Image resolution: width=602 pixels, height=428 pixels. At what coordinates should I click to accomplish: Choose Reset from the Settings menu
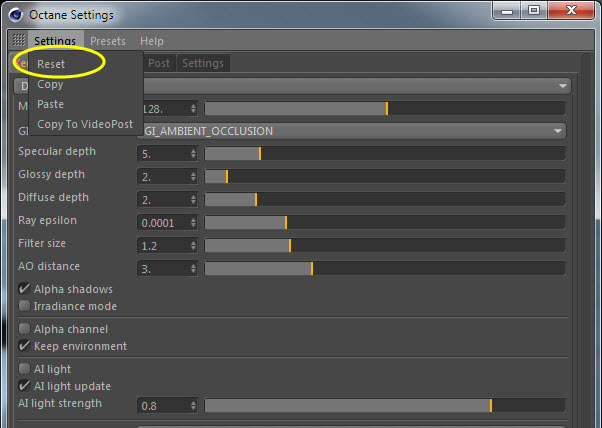[x=51, y=64]
